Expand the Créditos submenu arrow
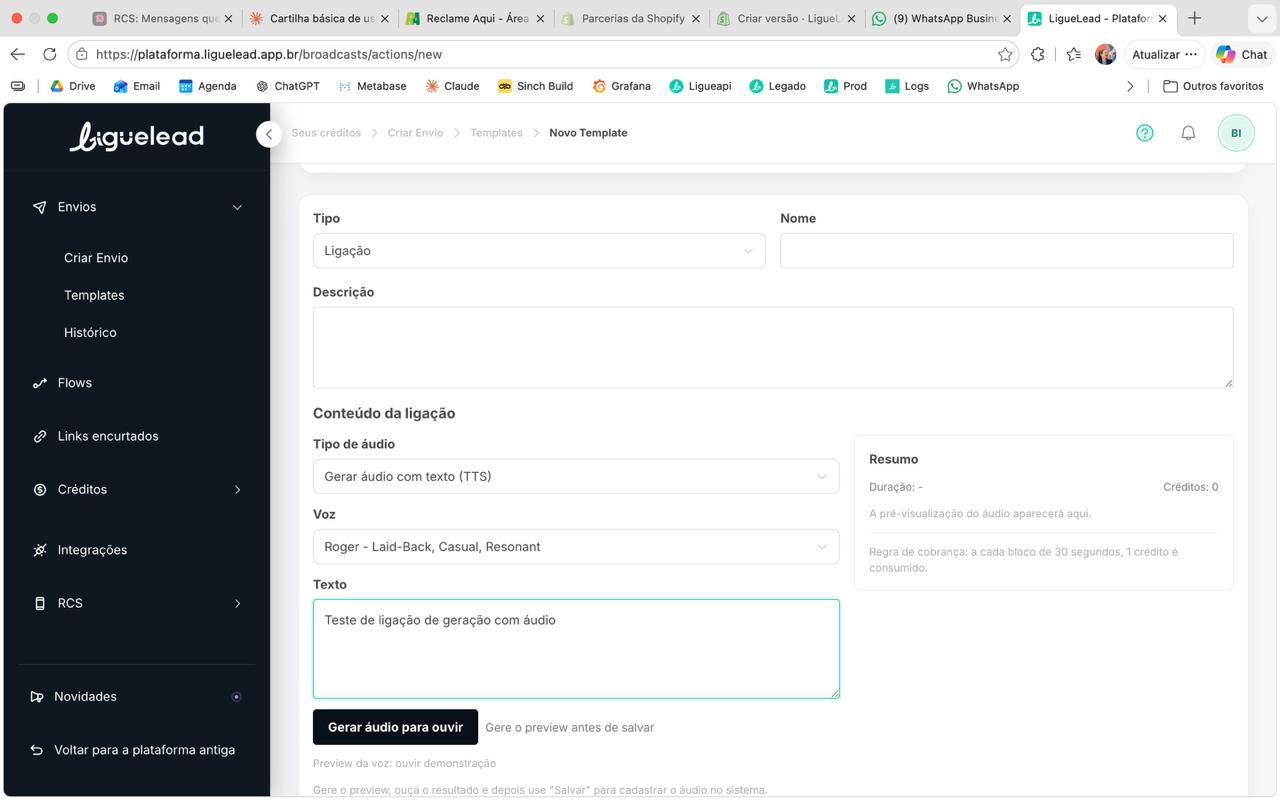The image size is (1280, 800). click(x=237, y=490)
